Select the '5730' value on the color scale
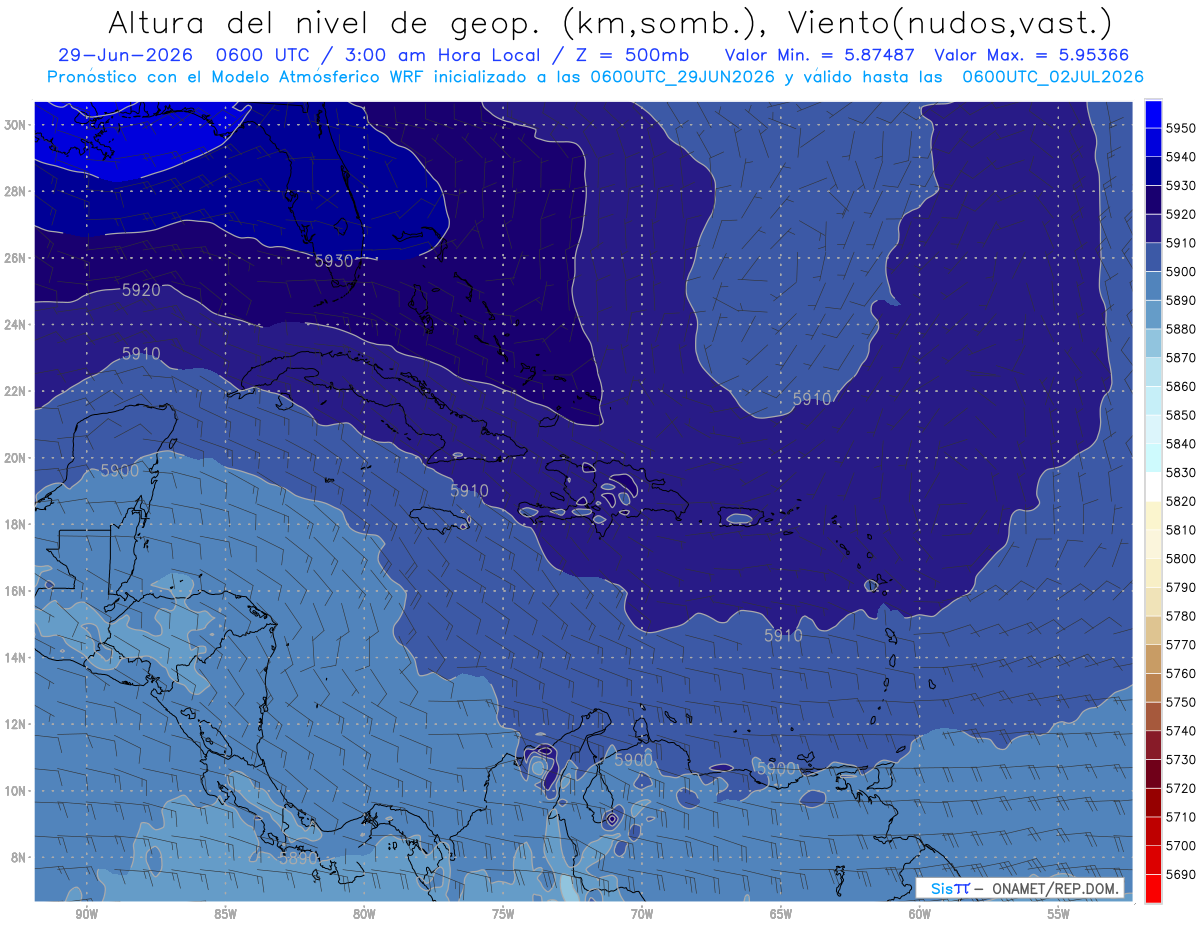The width and height of the screenshot is (1200, 927). pos(1181,759)
